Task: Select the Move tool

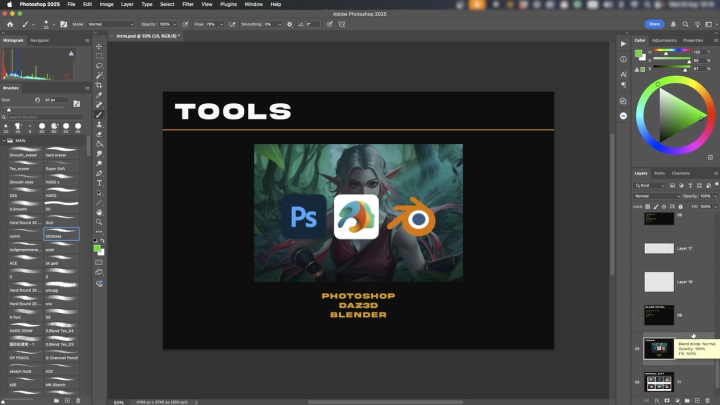Action: (99, 47)
